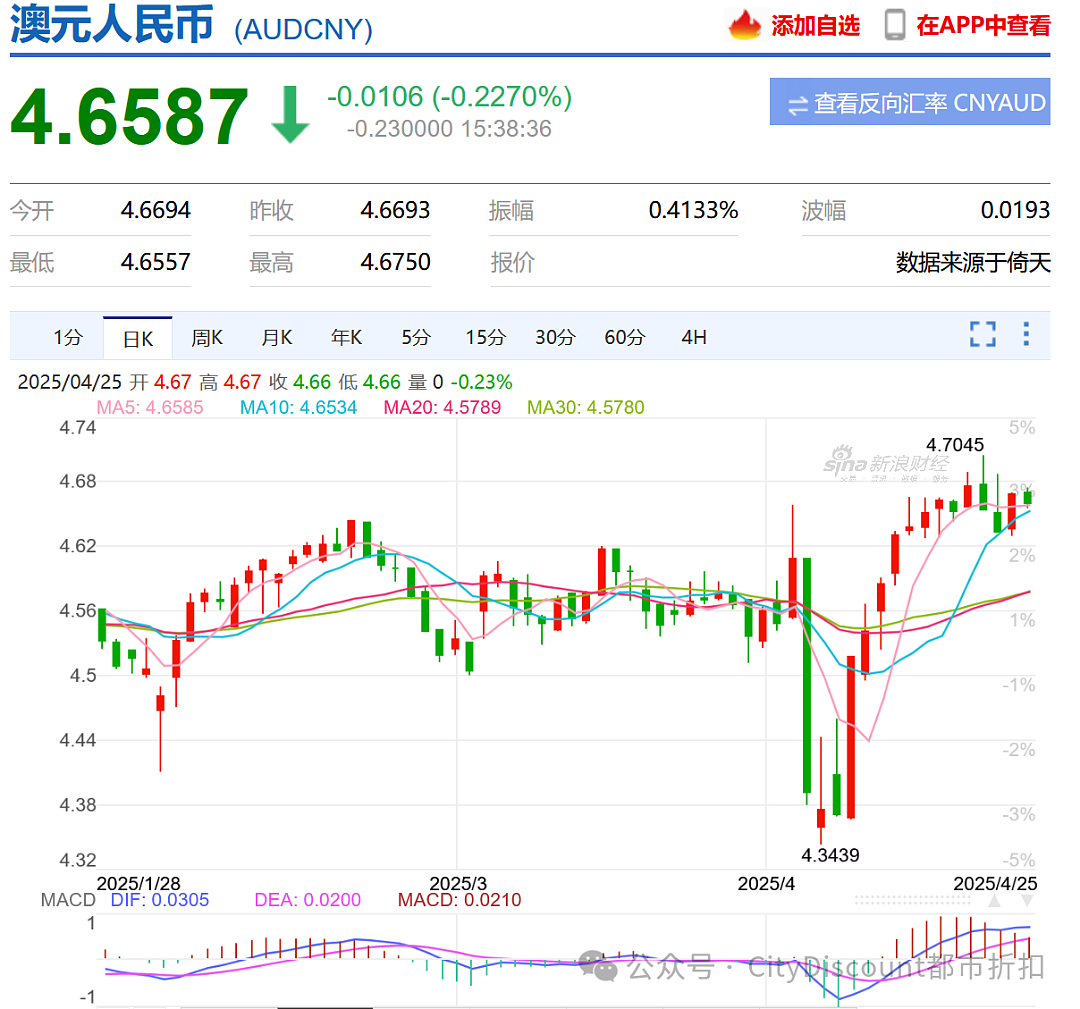Switch to the 周K chart tab
Viewport: 1080px width, 1009px height.
[207, 337]
